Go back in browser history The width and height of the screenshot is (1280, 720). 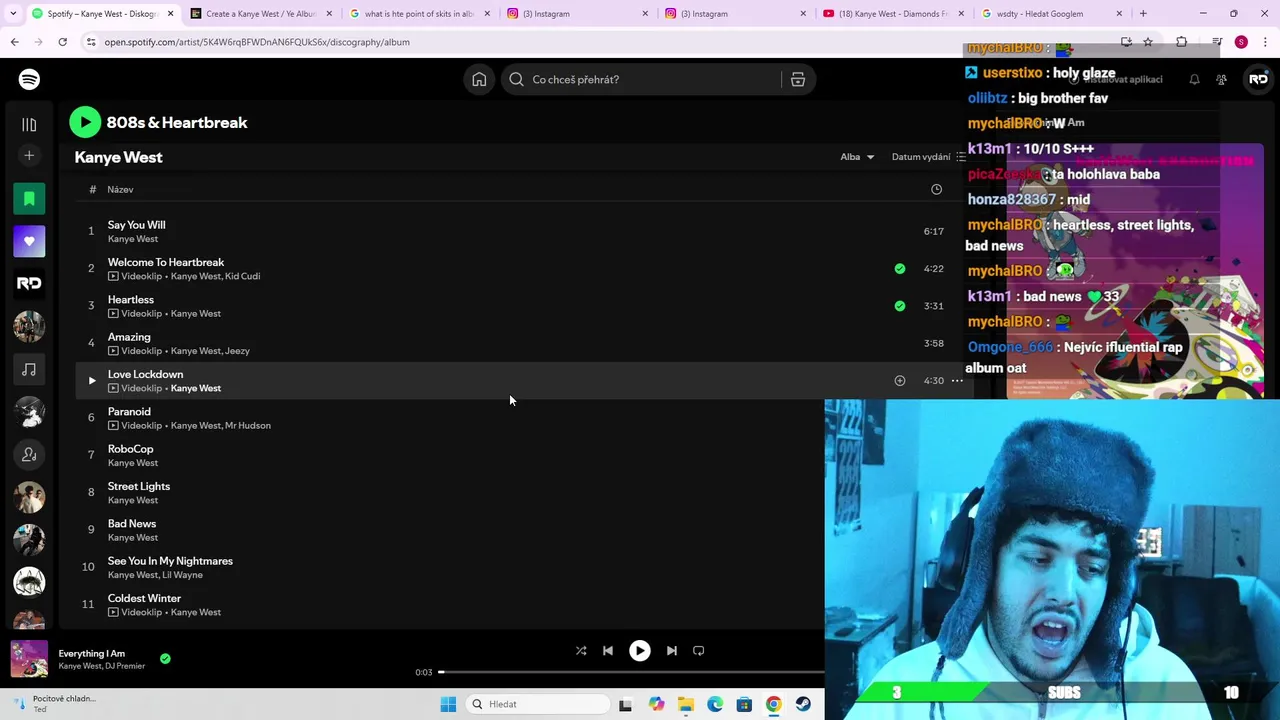tap(15, 42)
